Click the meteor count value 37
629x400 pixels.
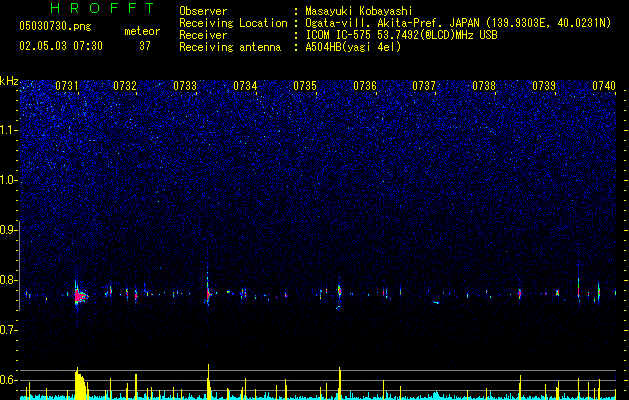(x=145, y=46)
